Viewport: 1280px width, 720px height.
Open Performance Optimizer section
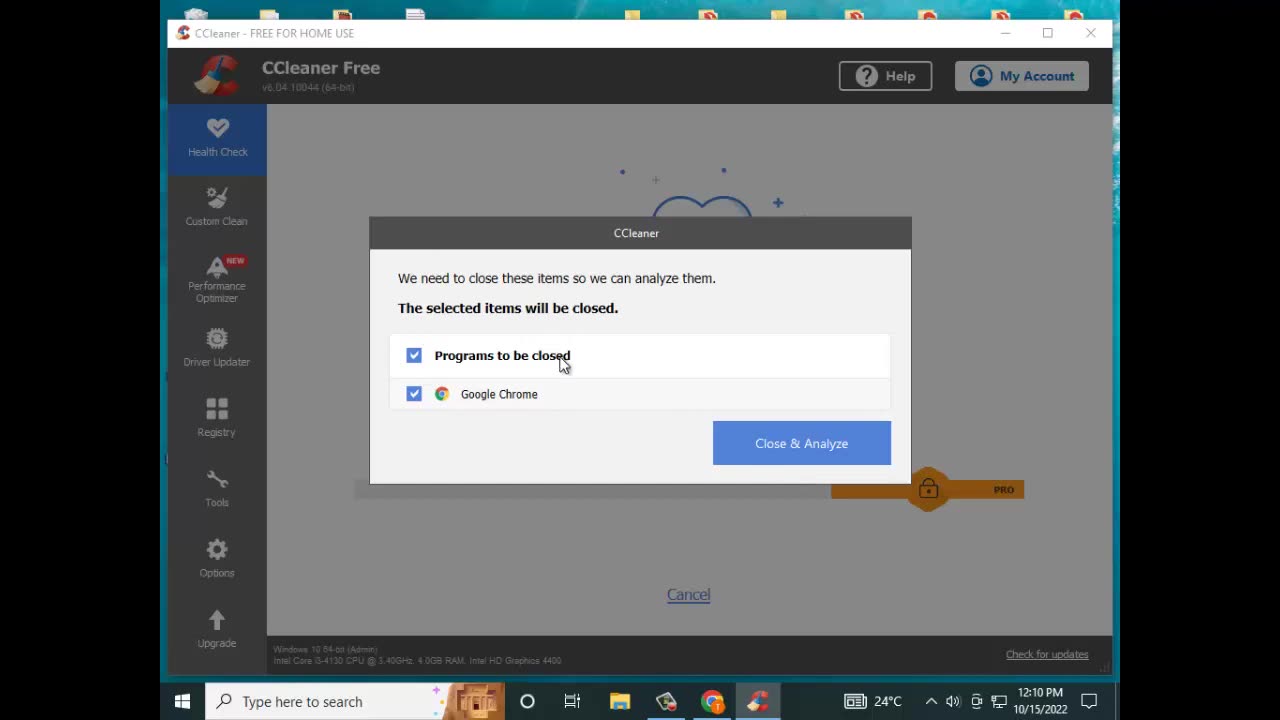click(217, 279)
